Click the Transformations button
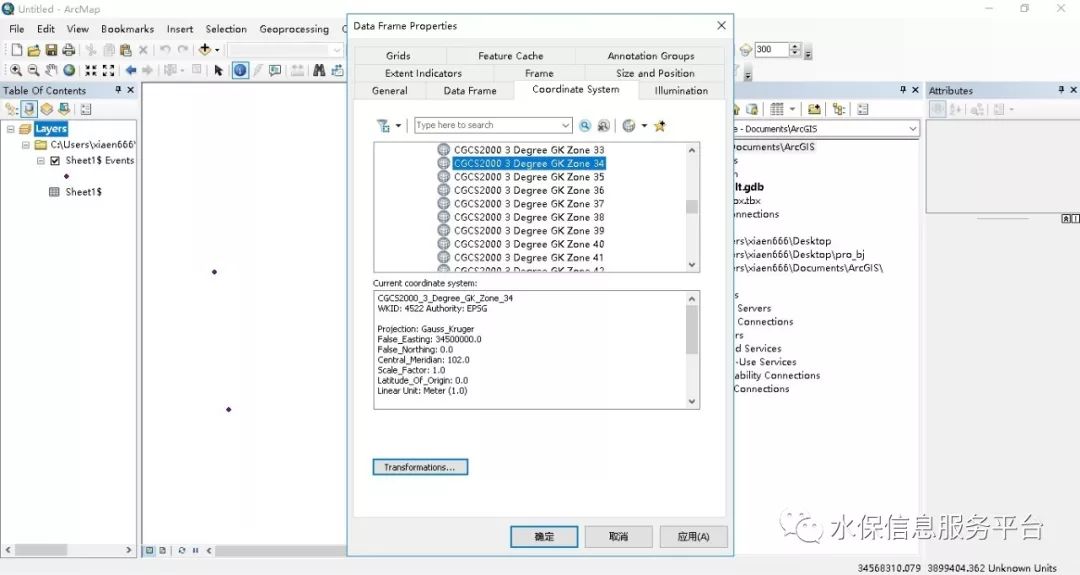Image resolution: width=1080 pixels, height=575 pixels. click(x=420, y=467)
